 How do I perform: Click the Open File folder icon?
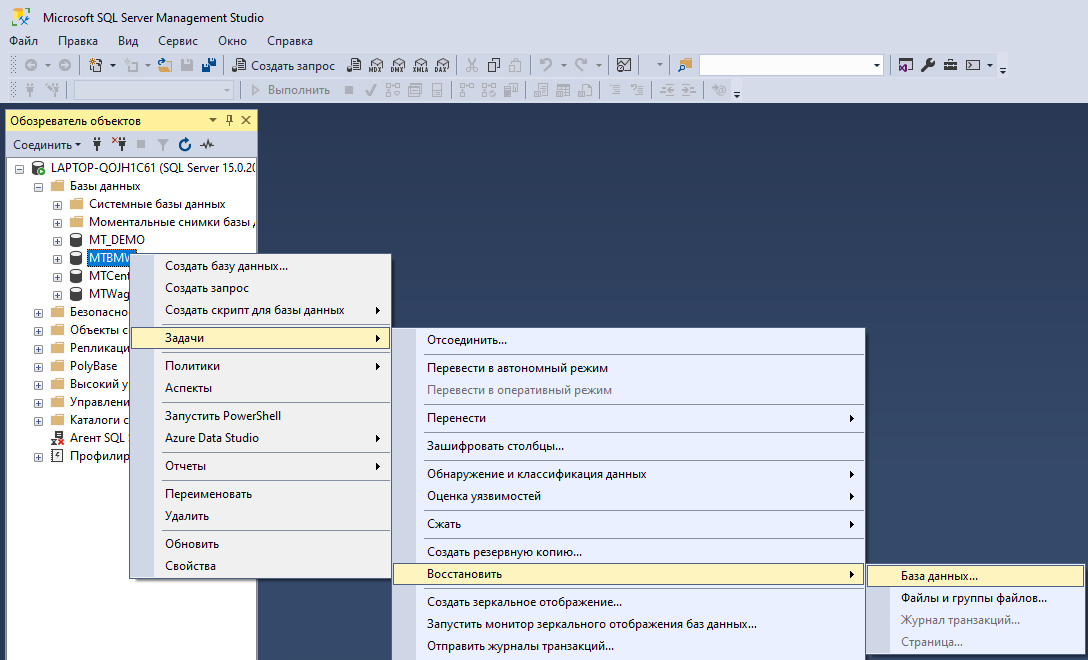tap(166, 66)
